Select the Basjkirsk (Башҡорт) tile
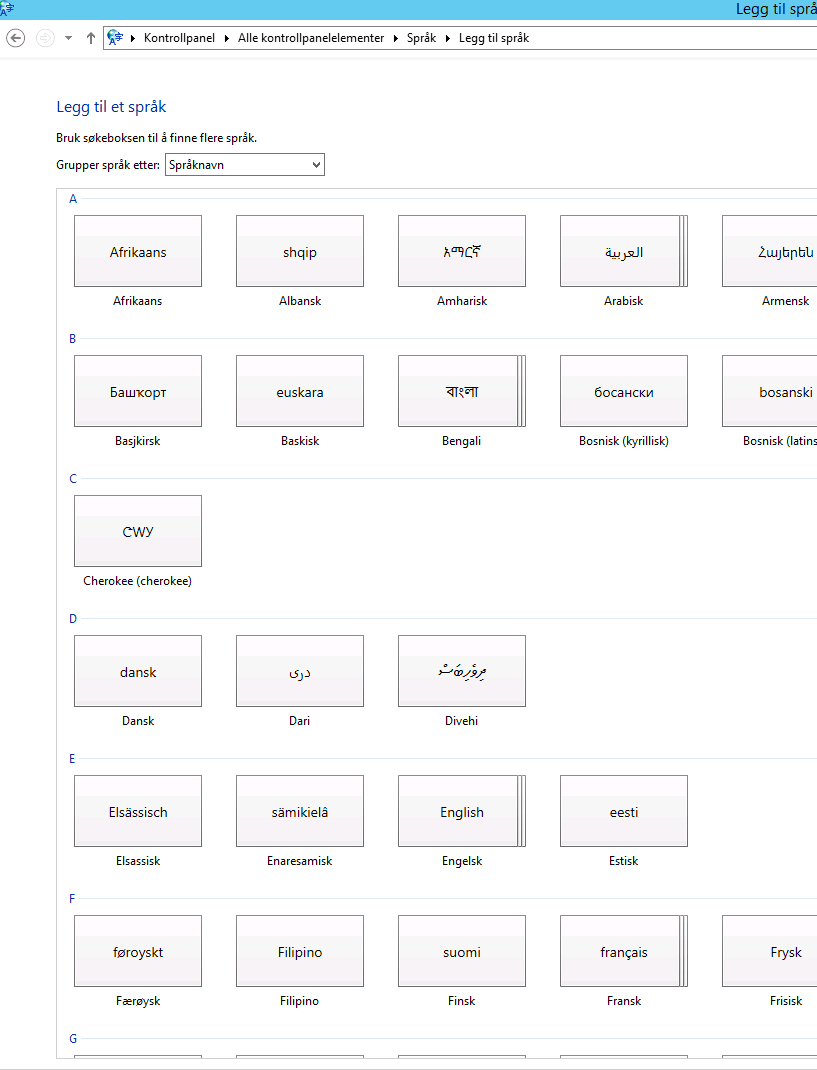This screenshot has width=817, height=1070. (138, 391)
